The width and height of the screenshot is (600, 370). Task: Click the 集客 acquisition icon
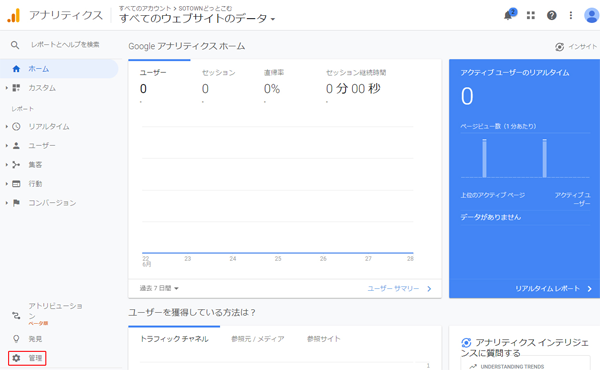[16, 165]
